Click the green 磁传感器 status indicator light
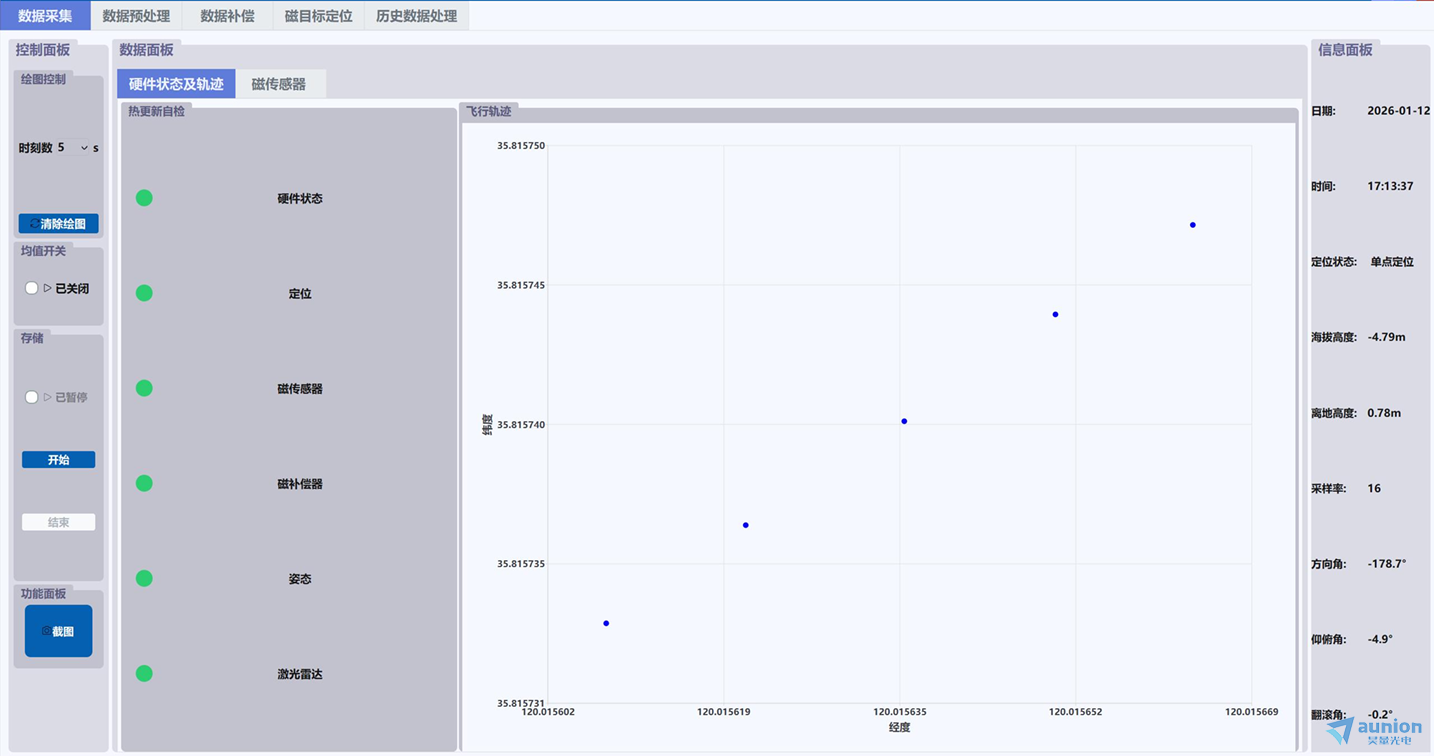Viewport: 1434px width, 756px height. [144, 388]
